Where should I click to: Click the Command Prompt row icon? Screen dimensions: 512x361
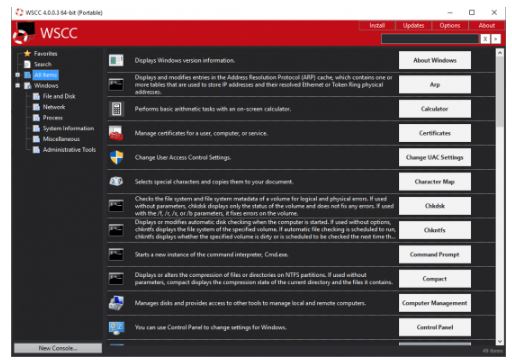click(x=116, y=254)
